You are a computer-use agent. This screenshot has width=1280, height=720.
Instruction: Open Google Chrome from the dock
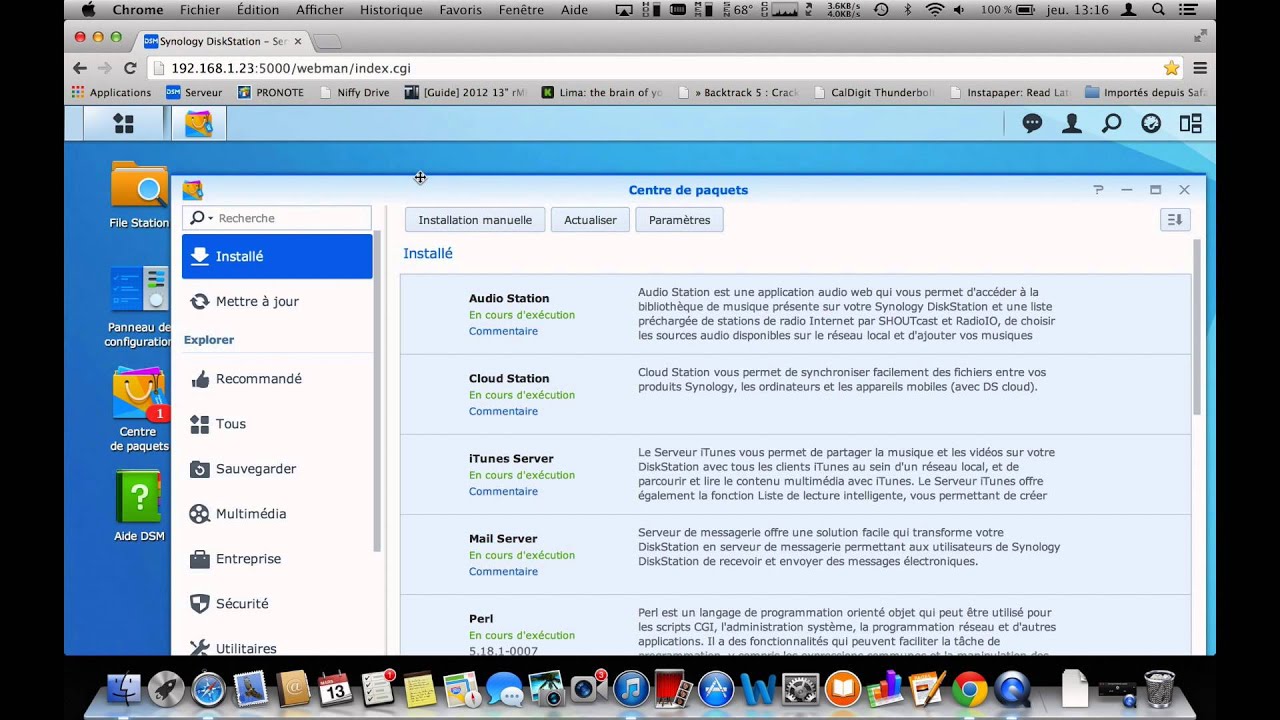pyautogui.click(x=969, y=689)
